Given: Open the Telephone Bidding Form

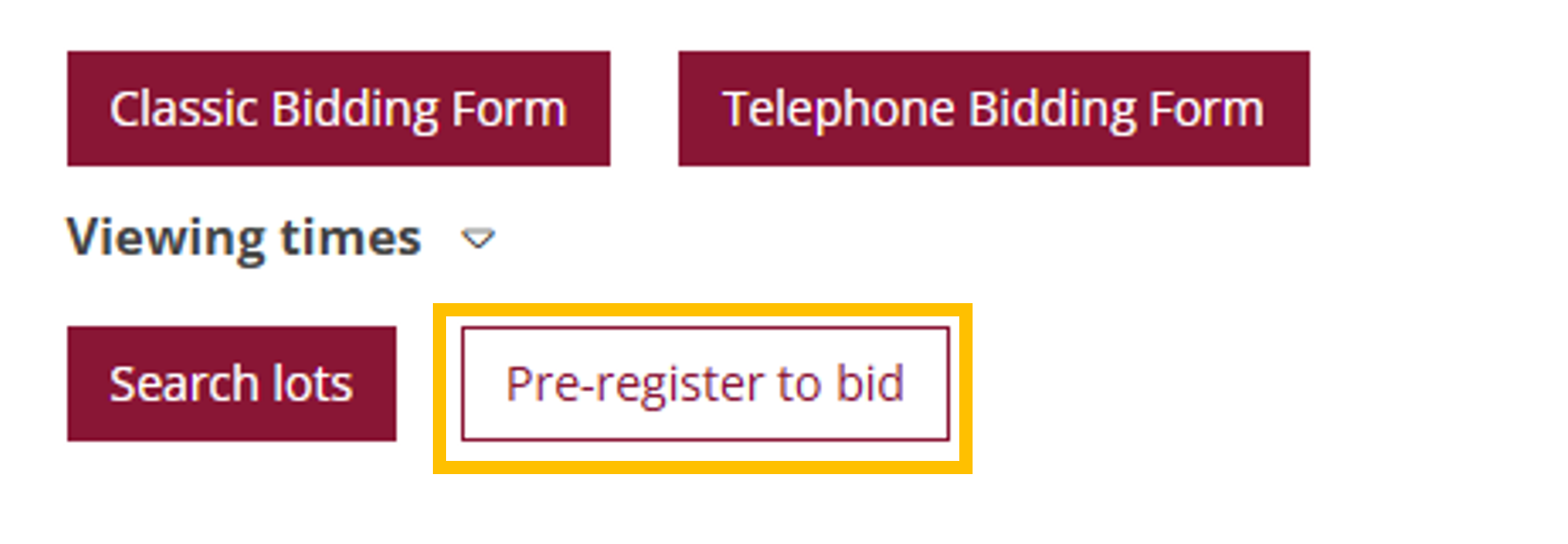Looking at the screenshot, I should [993, 109].
